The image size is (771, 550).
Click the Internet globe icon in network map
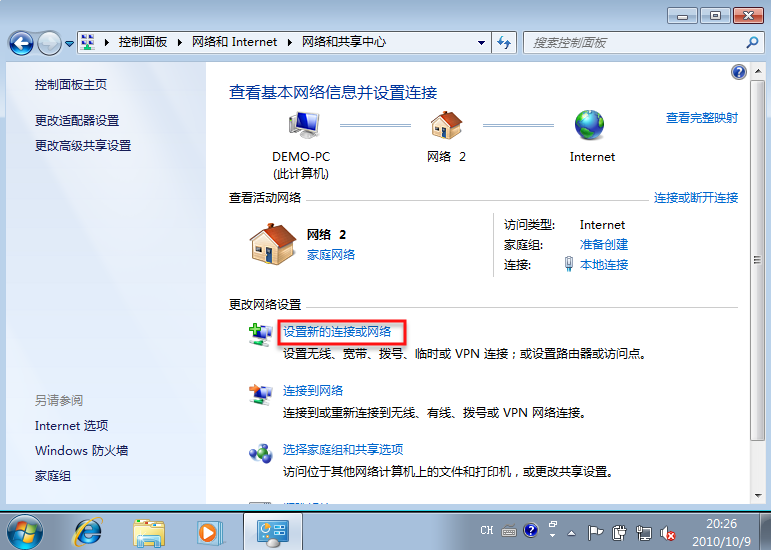[x=591, y=125]
